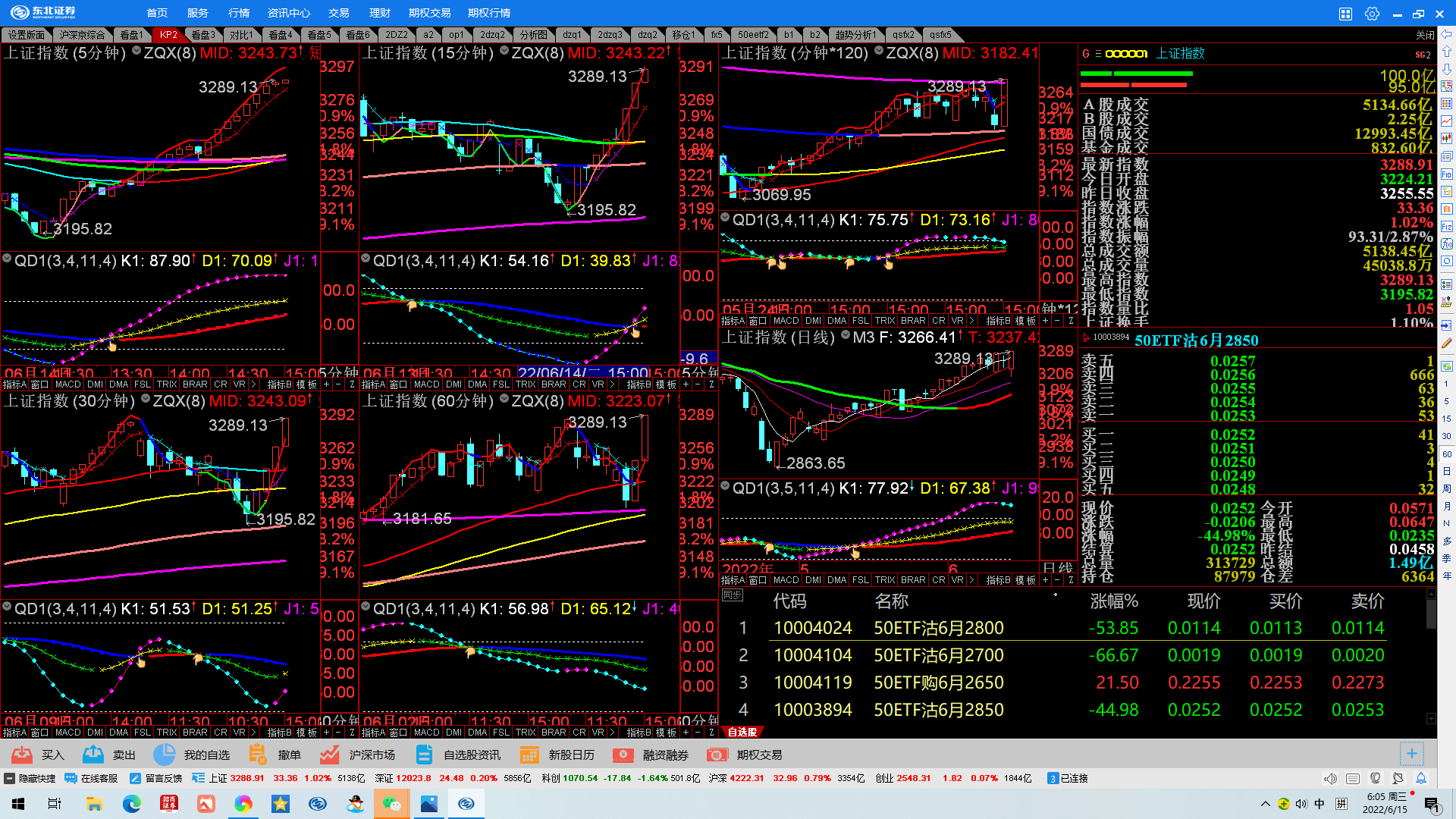The image size is (1456, 819).
Task: Expand more indicators arrow after VR in 5分钟 panel
Action: pos(253,384)
